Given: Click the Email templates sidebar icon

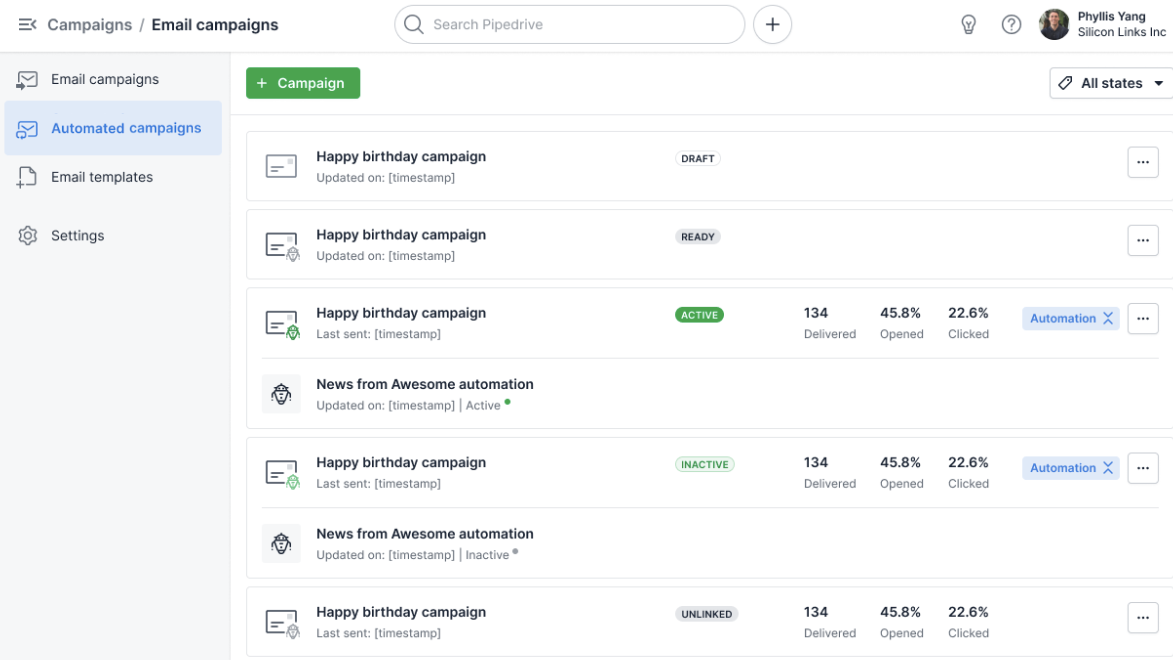Looking at the screenshot, I should point(27,177).
